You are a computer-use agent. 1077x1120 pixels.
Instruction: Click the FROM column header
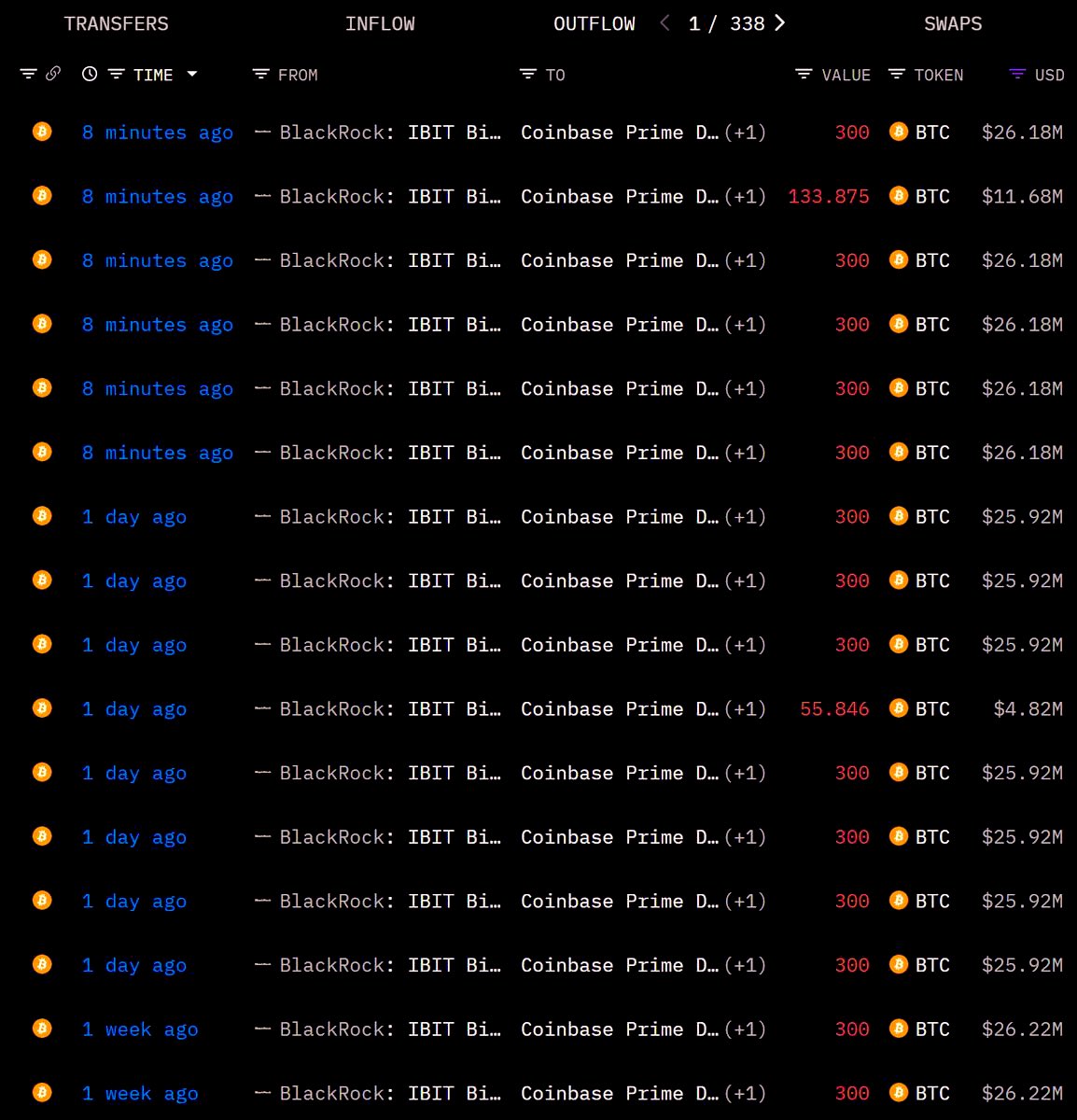click(298, 75)
